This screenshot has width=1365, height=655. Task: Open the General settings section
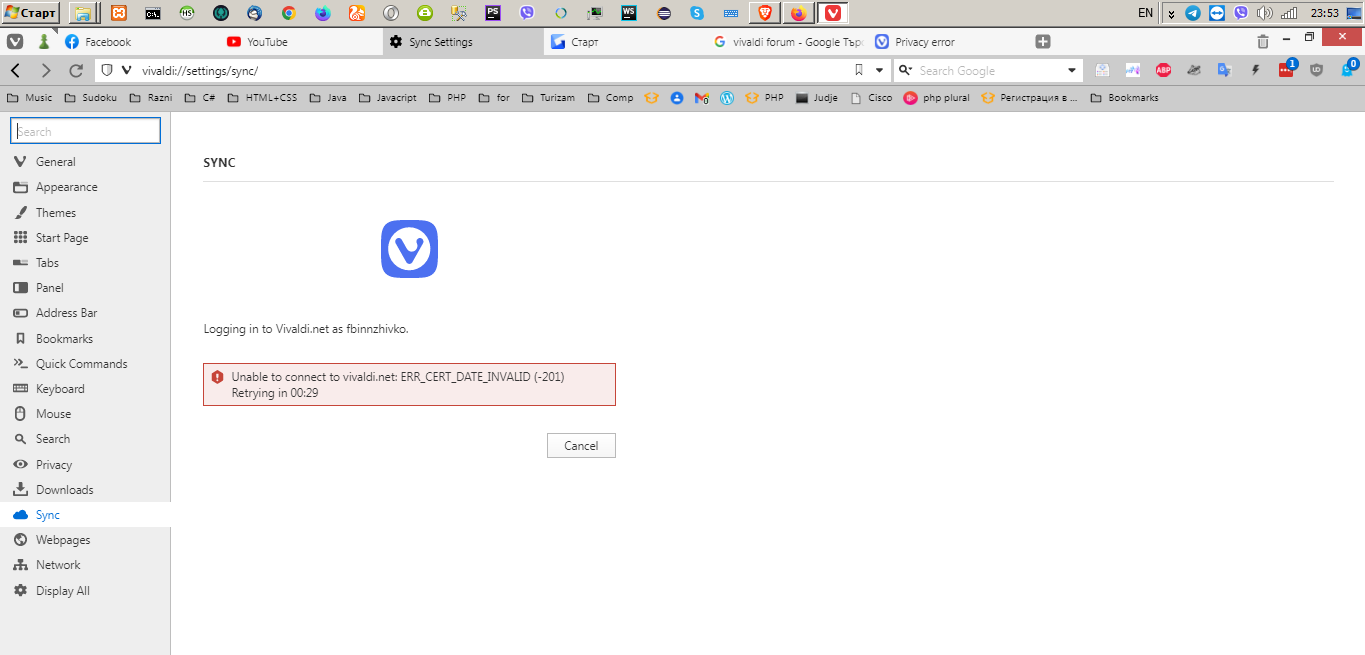[x=85, y=162]
